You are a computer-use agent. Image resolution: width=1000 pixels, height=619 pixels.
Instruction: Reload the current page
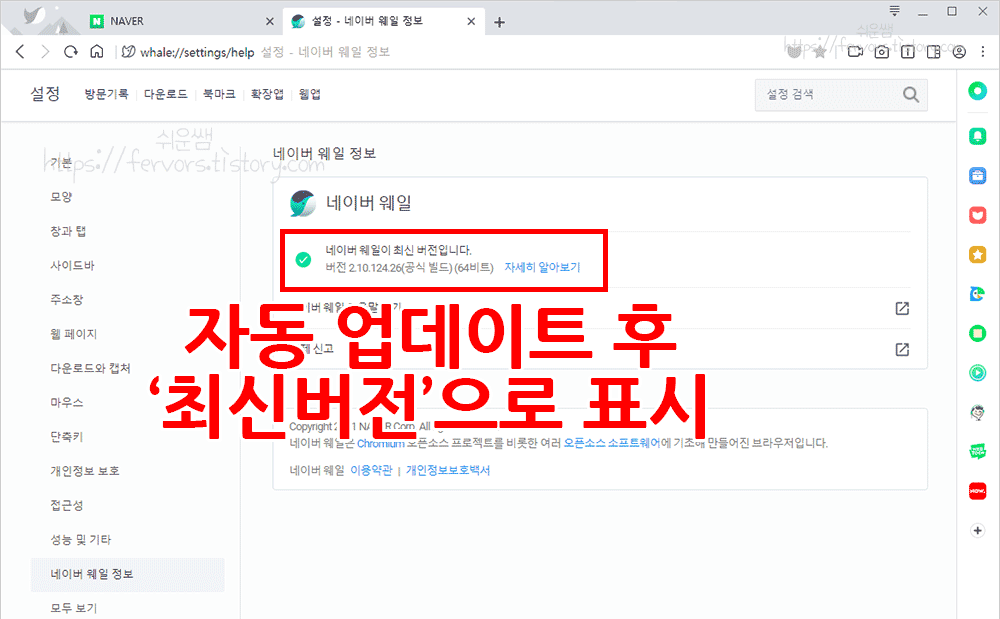(x=71, y=52)
